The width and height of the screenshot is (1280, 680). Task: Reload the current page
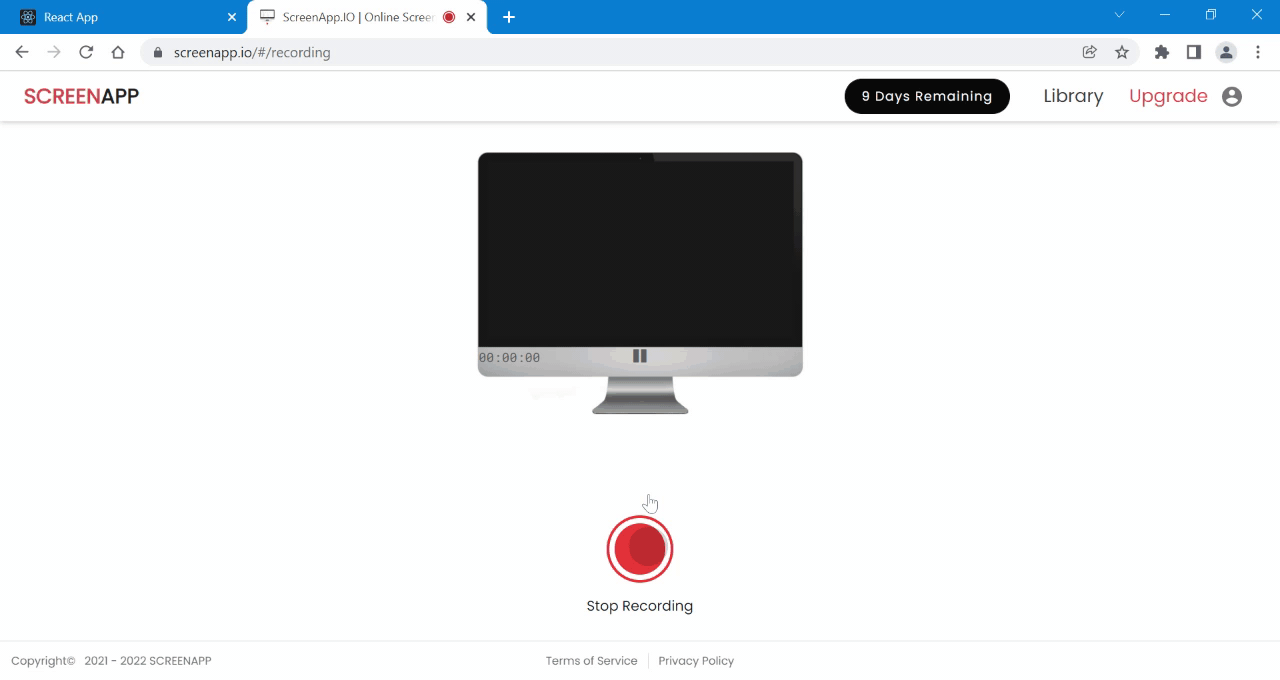pyautogui.click(x=86, y=52)
